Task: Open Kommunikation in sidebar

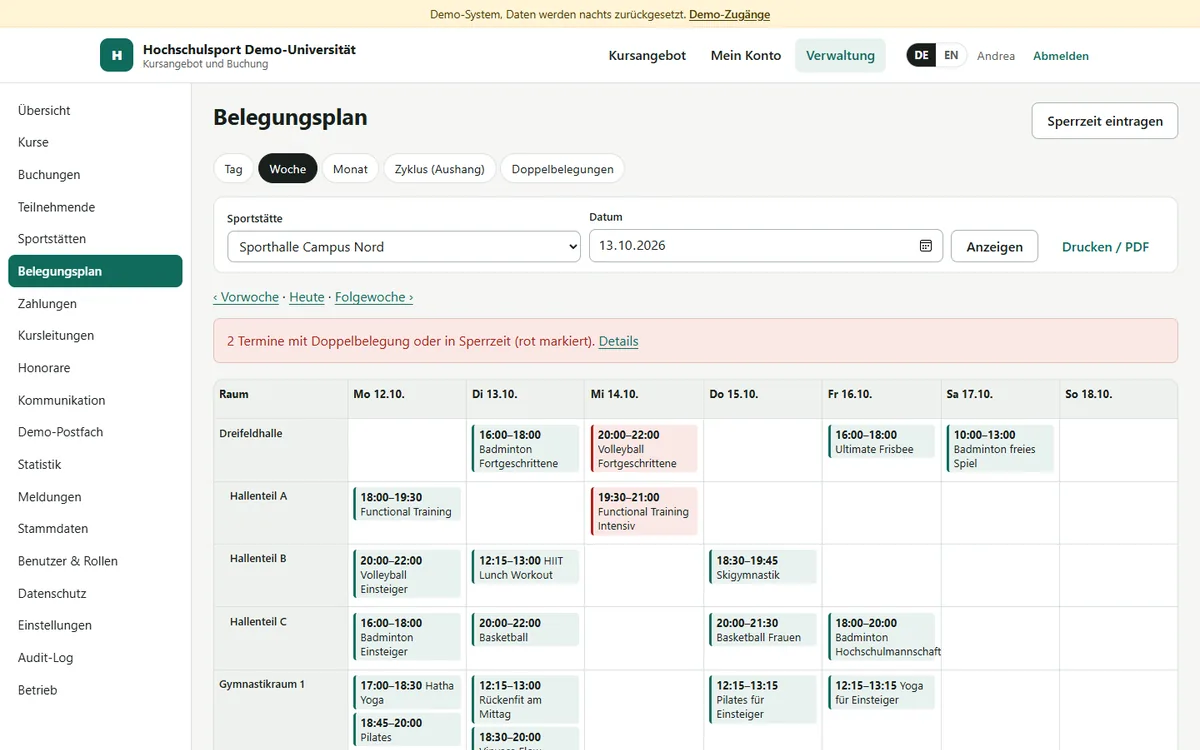Action: click(x=95, y=400)
